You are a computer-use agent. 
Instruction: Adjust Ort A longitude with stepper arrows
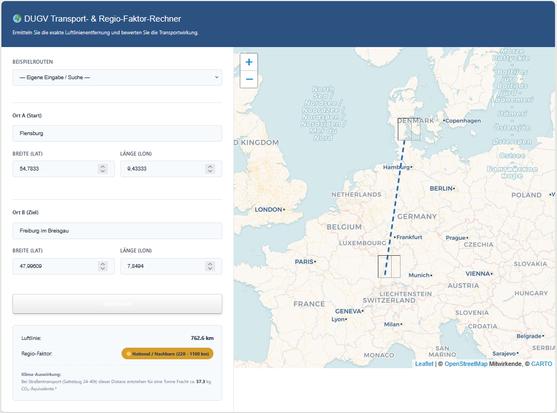(x=210, y=169)
